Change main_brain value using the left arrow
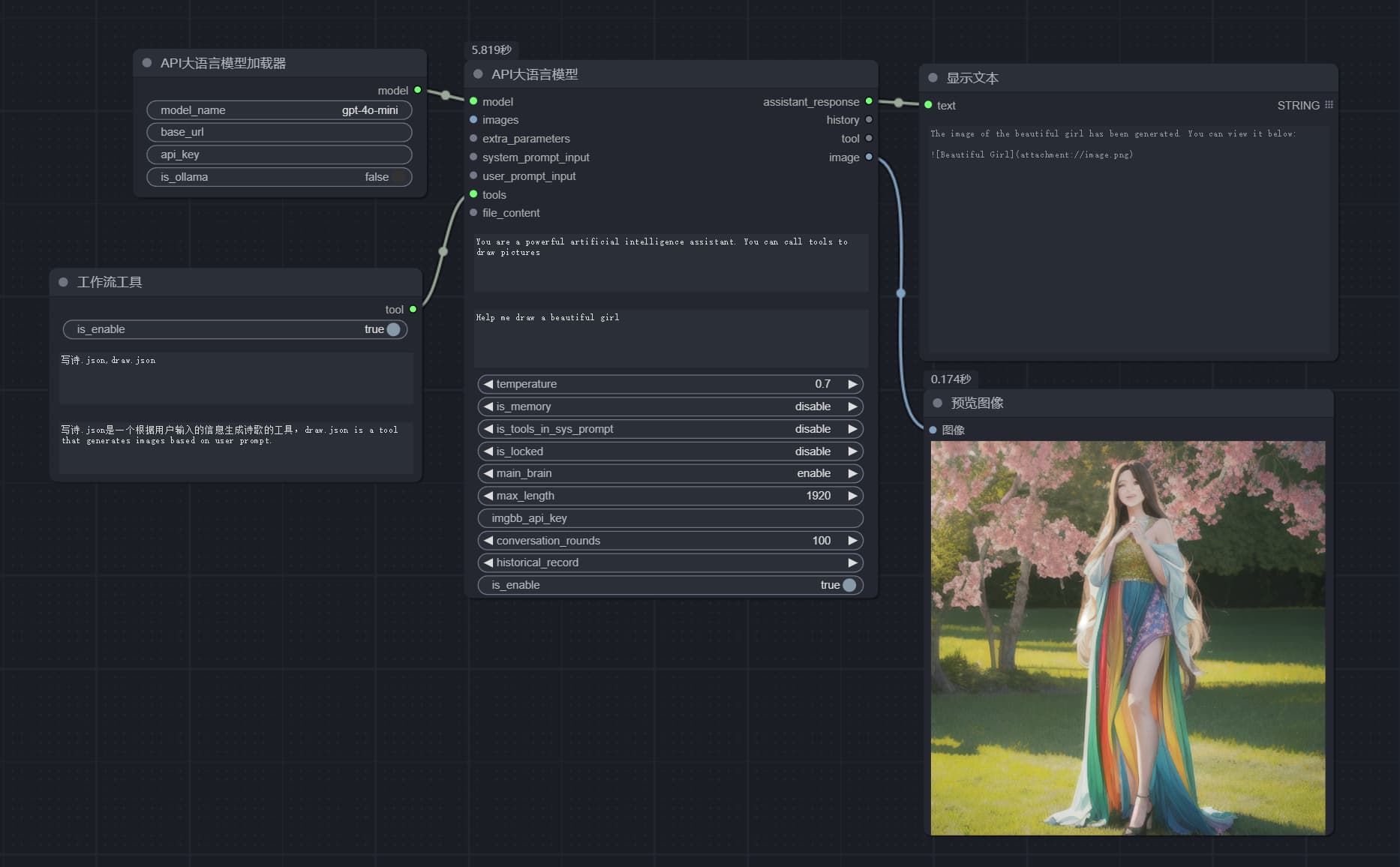Image resolution: width=1400 pixels, height=867 pixels. [488, 473]
